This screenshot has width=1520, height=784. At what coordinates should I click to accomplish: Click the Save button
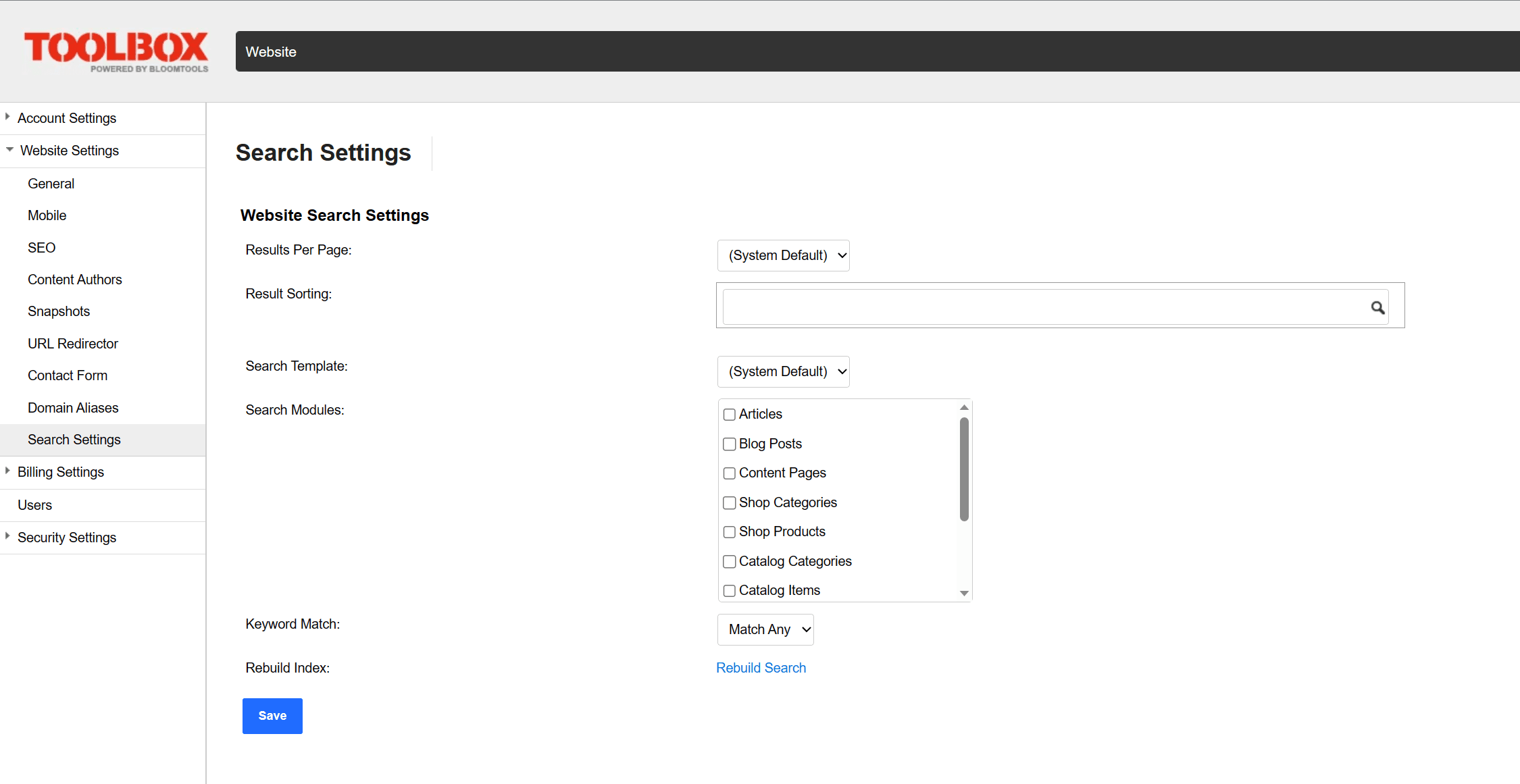(x=272, y=716)
